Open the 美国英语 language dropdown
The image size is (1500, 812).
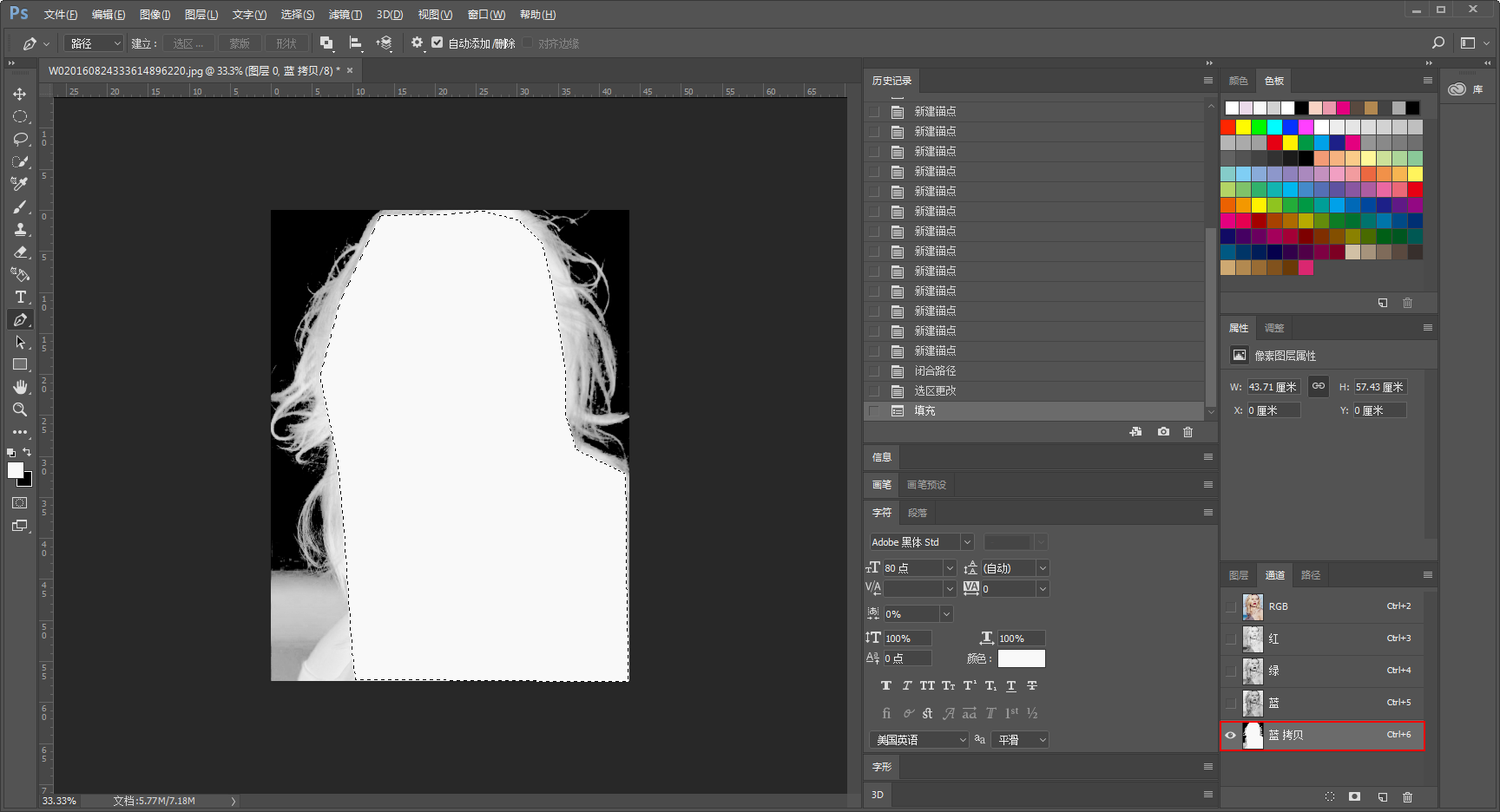pyautogui.click(x=919, y=740)
